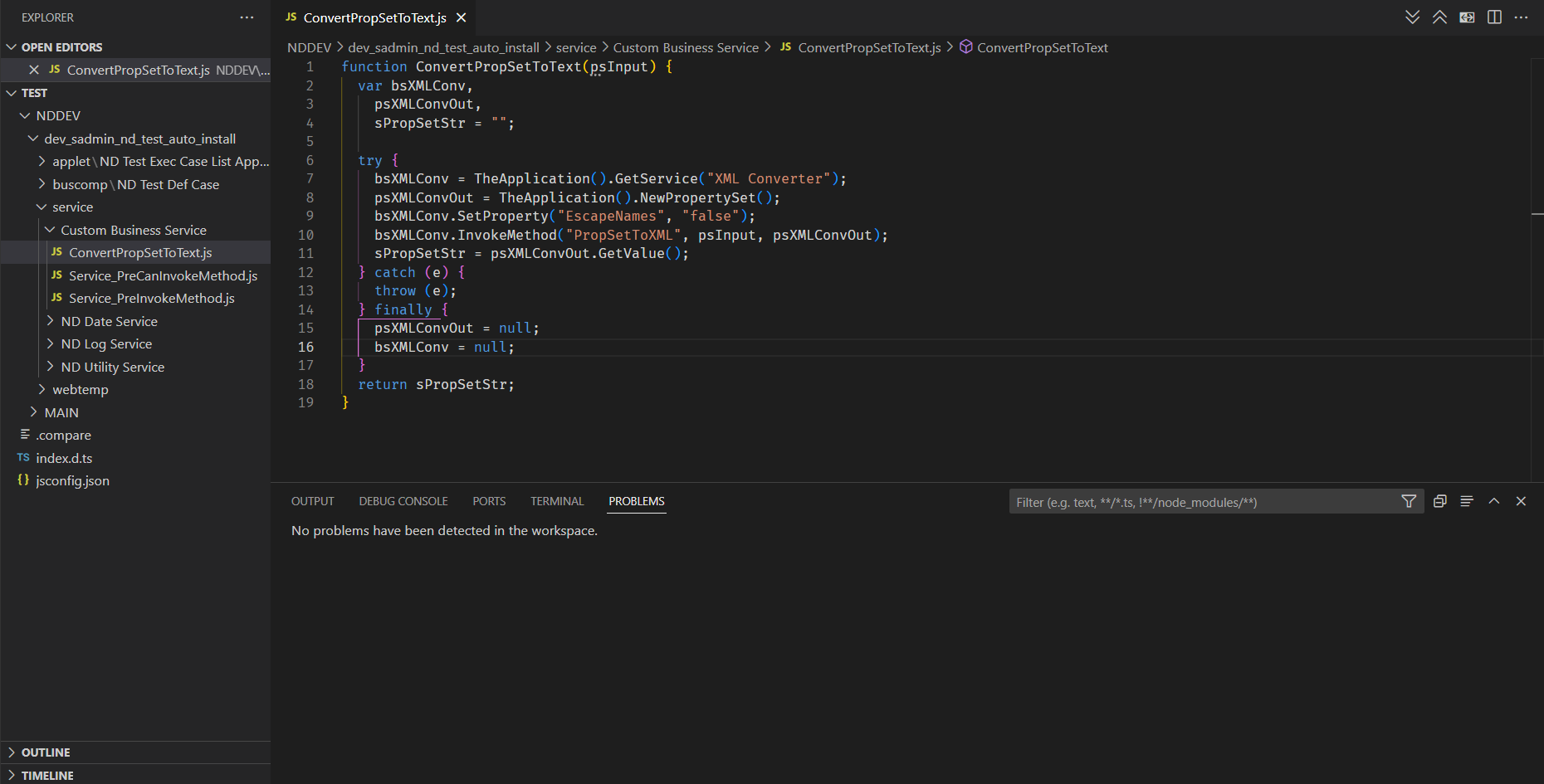Close the ConvertPropSetToText.js editor tab

[x=462, y=17]
